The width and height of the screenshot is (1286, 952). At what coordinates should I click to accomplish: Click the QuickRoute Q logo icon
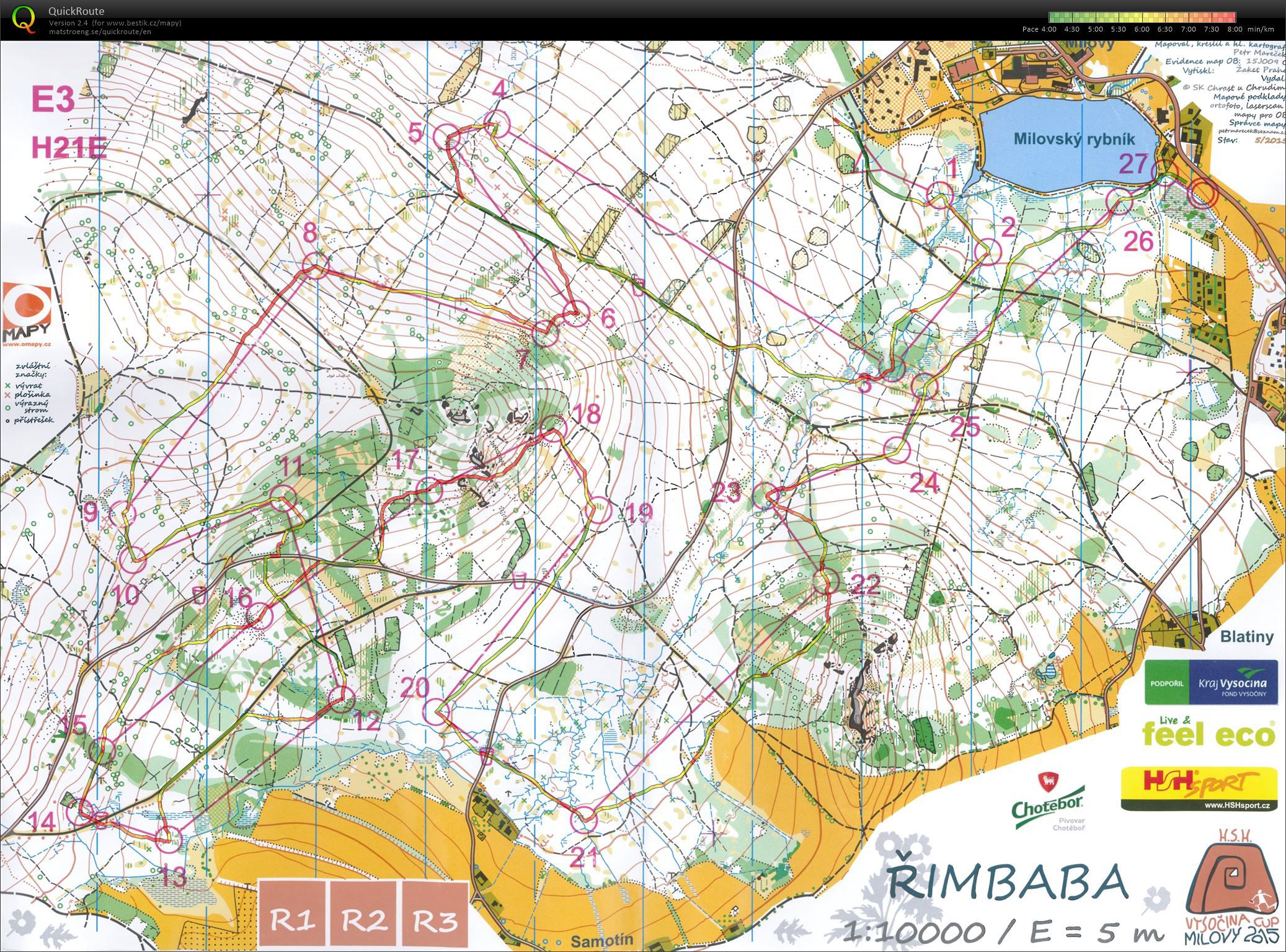coord(24,19)
